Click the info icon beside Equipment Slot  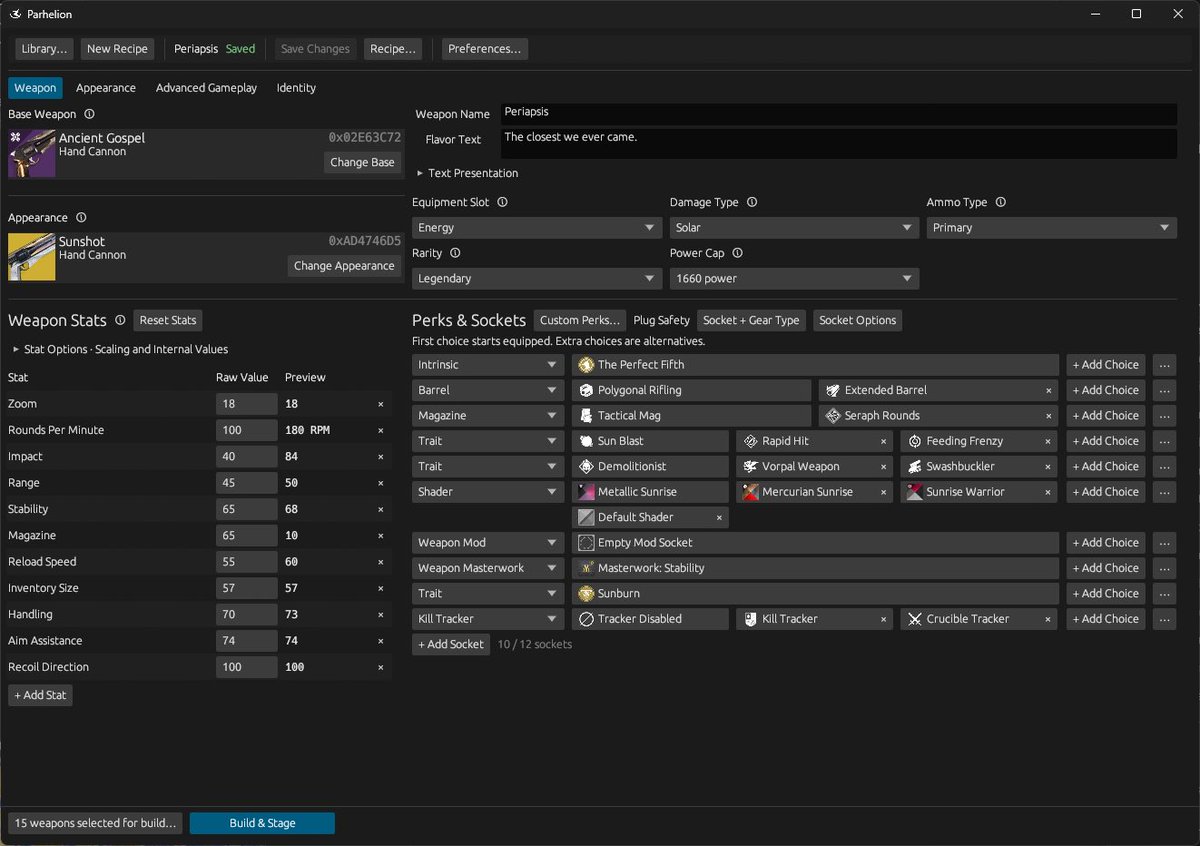pos(502,202)
